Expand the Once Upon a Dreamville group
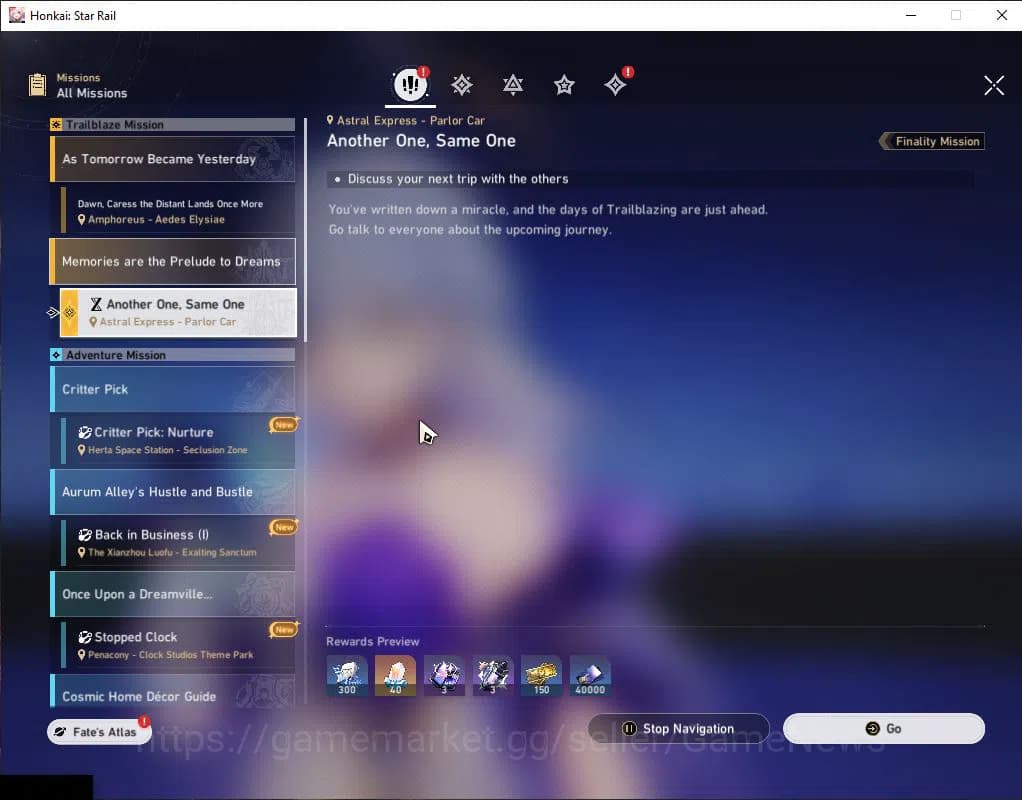Image resolution: width=1022 pixels, height=800 pixels. pos(173,594)
